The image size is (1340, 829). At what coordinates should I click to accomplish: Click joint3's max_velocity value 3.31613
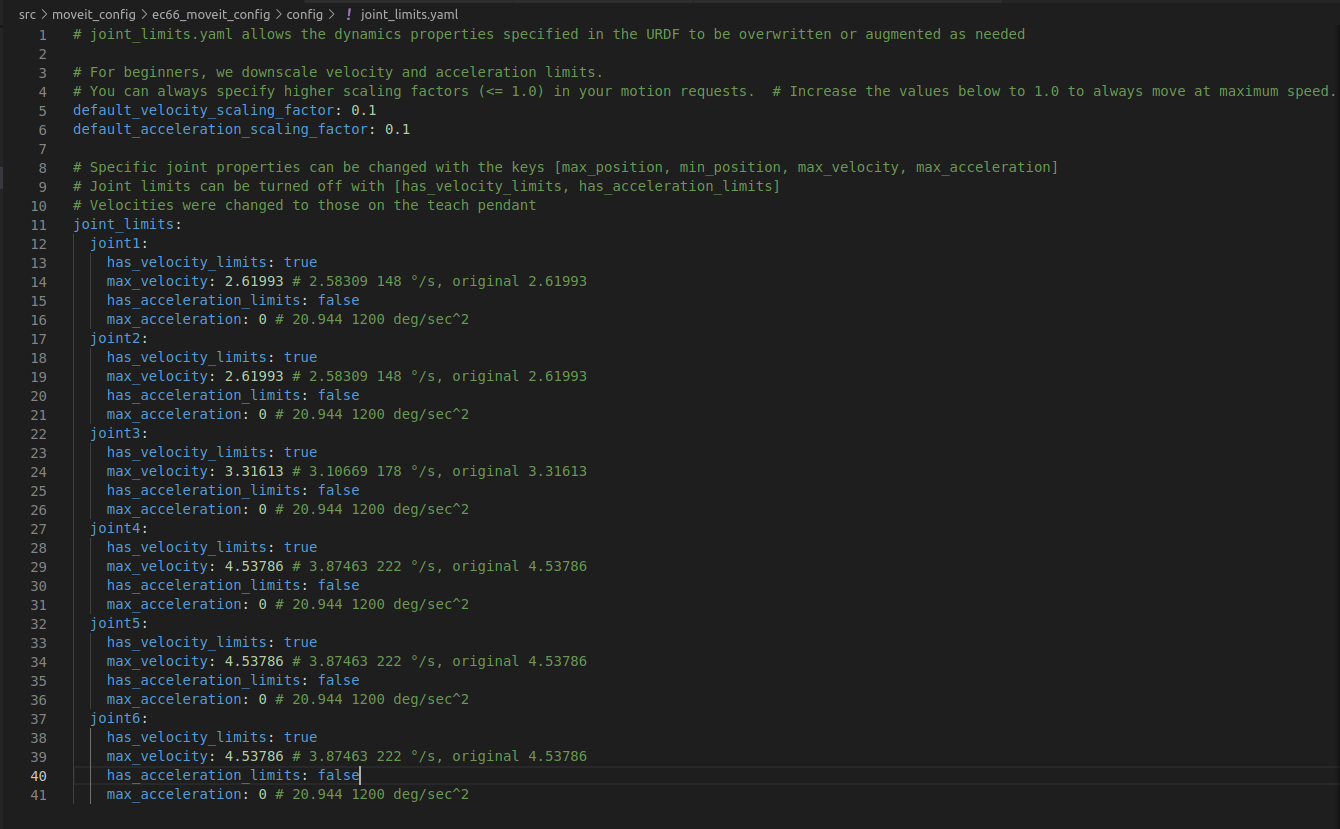click(254, 472)
